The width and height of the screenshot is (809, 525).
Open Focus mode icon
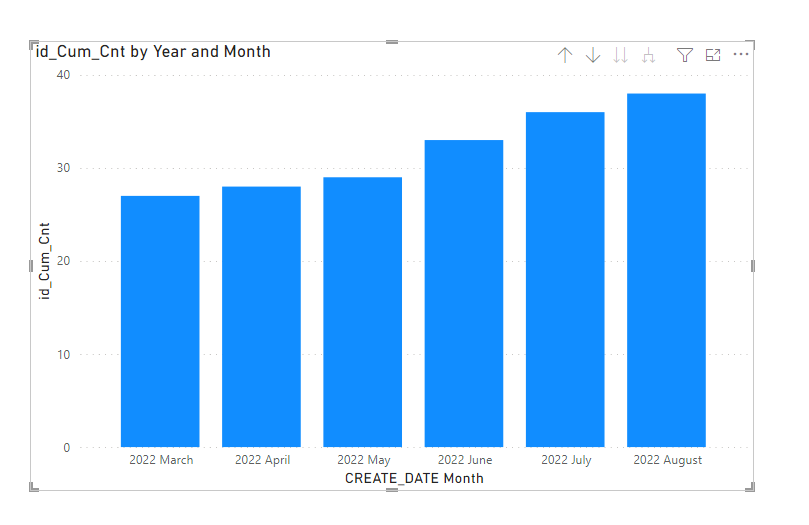click(713, 55)
